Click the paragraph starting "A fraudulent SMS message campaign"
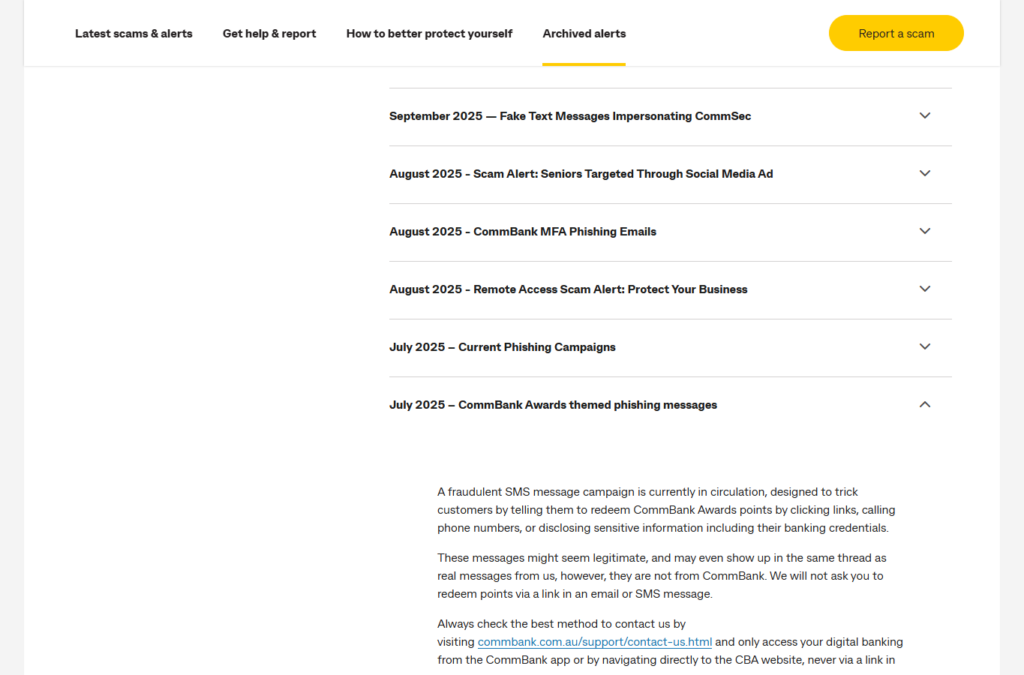 point(666,510)
